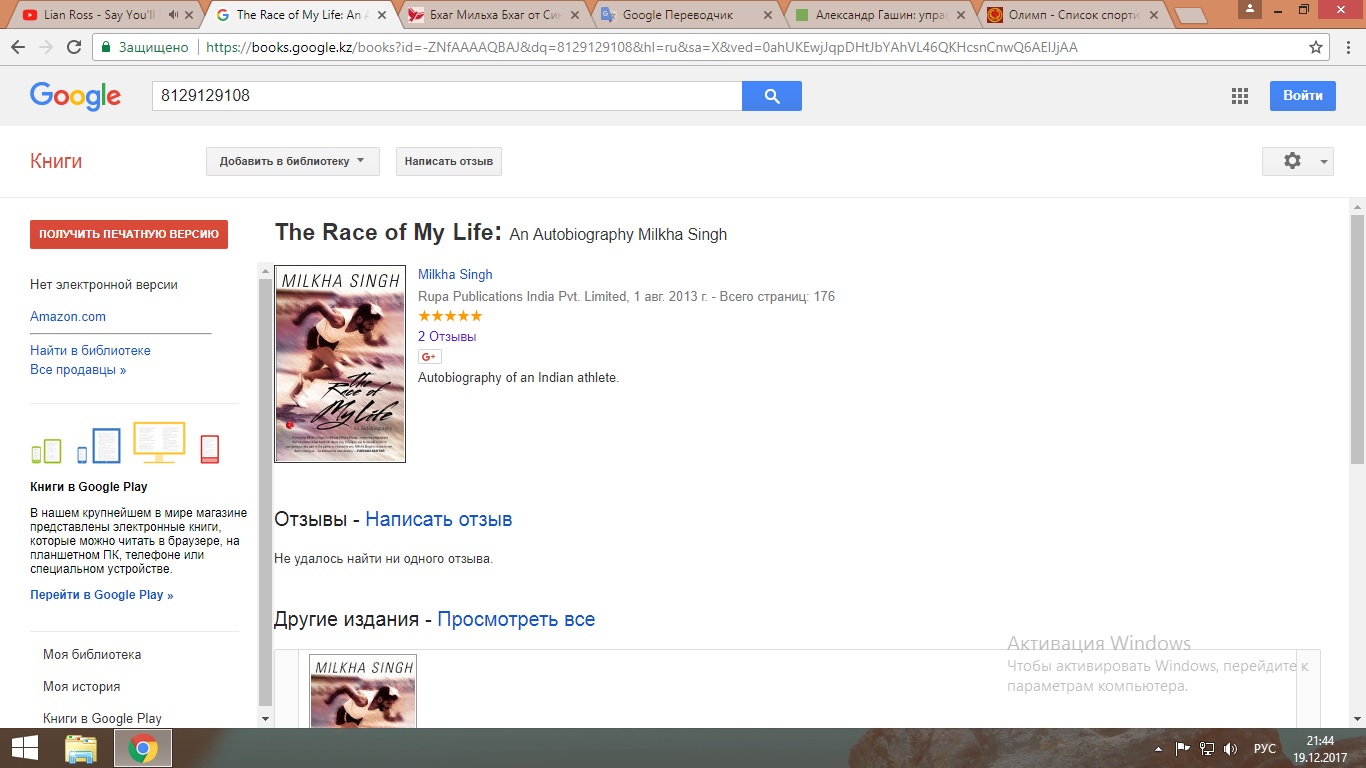Click other edition cover thumbnail
The image size is (1366, 768).
[363, 691]
